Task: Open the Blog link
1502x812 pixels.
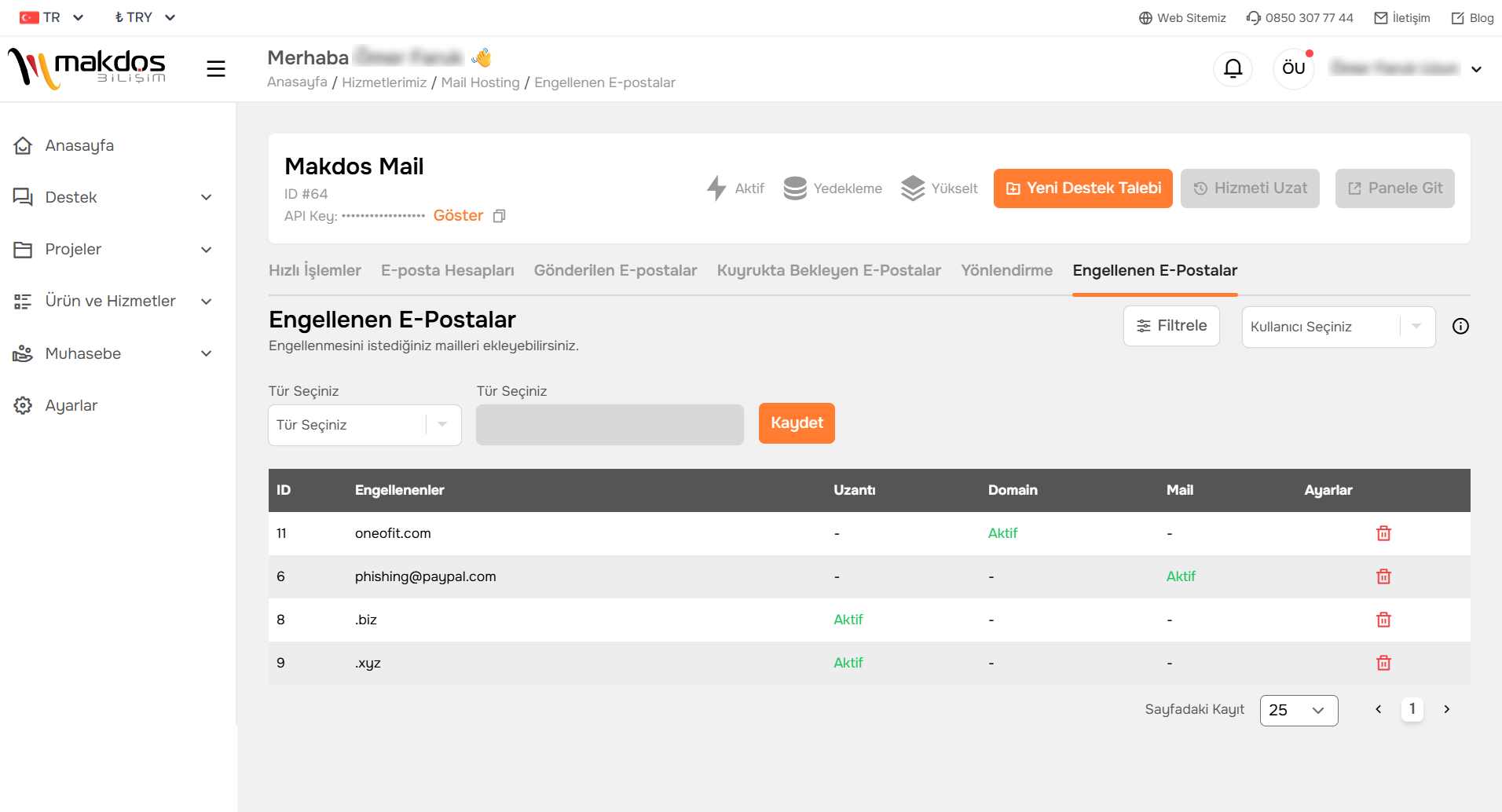Action: click(1472, 18)
